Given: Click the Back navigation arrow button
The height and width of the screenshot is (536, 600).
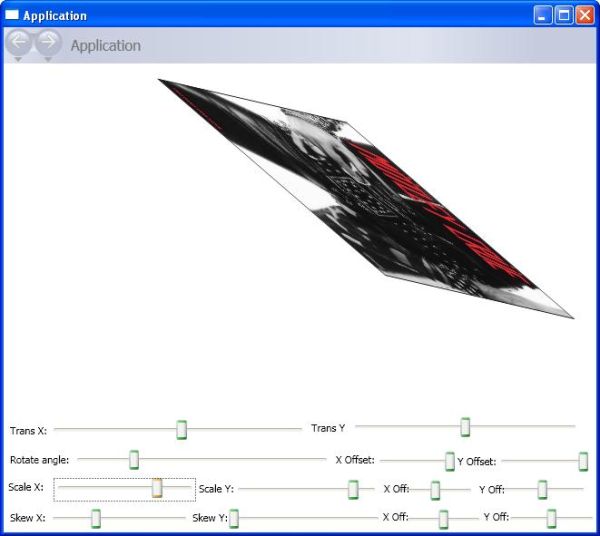Looking at the screenshot, I should click(x=17, y=42).
